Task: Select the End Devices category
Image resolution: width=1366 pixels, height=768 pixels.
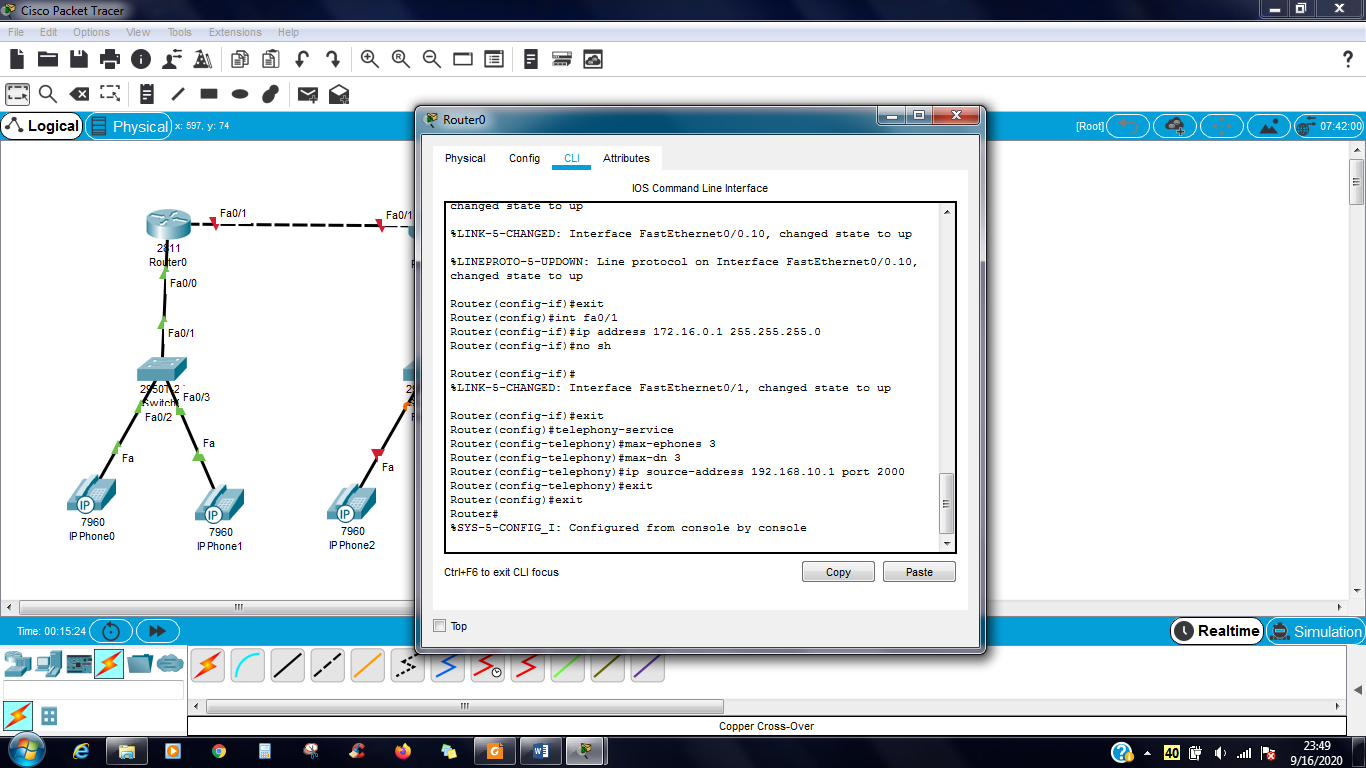Action: point(48,664)
